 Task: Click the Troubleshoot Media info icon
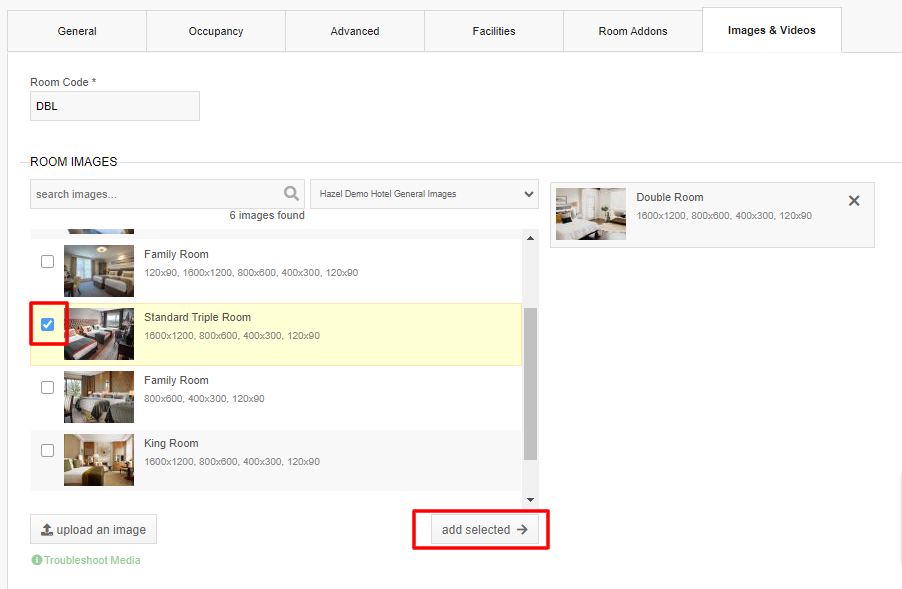click(37, 560)
